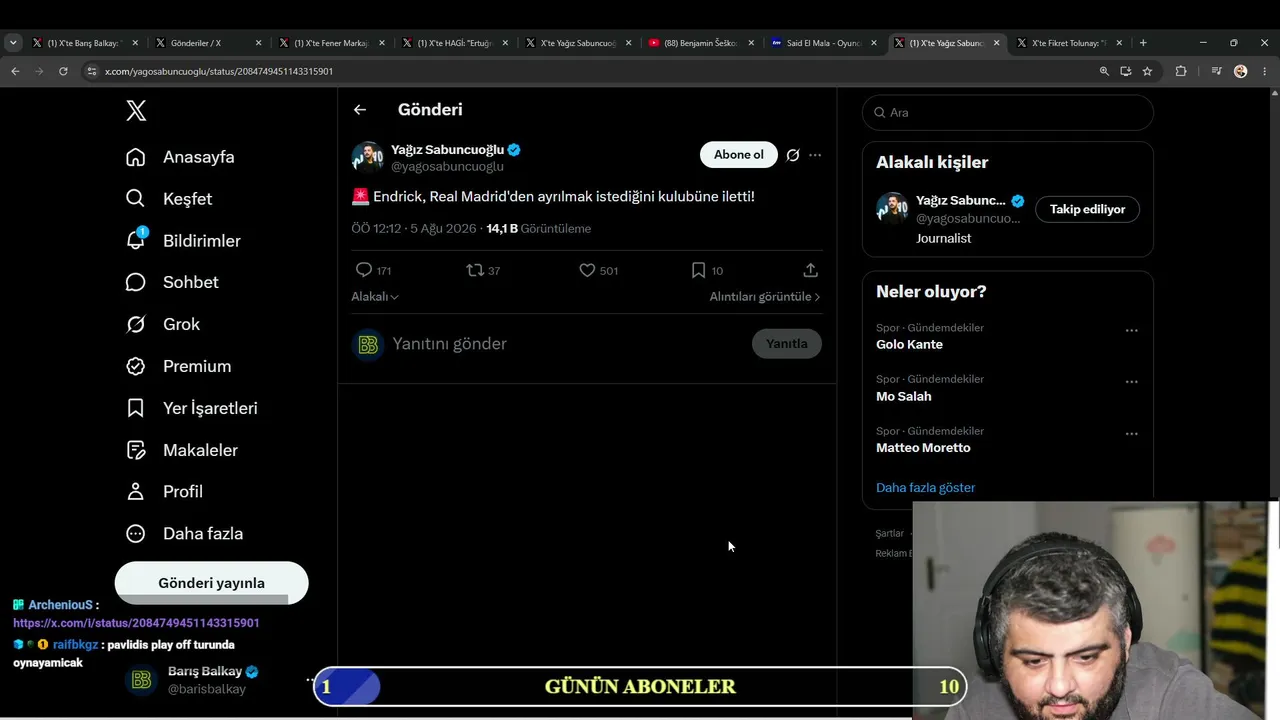Click the share icon on the post
The height and width of the screenshot is (720, 1280).
tap(810, 270)
